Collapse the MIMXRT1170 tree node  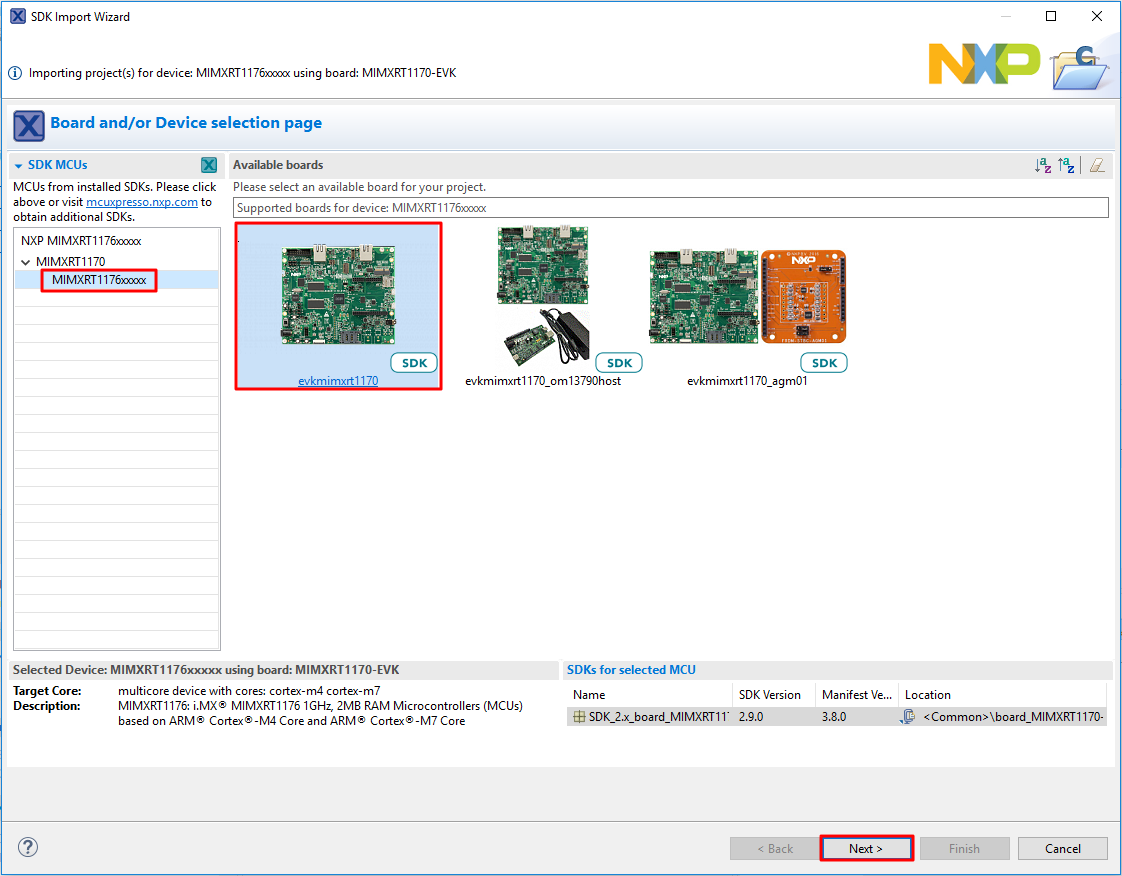coord(26,262)
